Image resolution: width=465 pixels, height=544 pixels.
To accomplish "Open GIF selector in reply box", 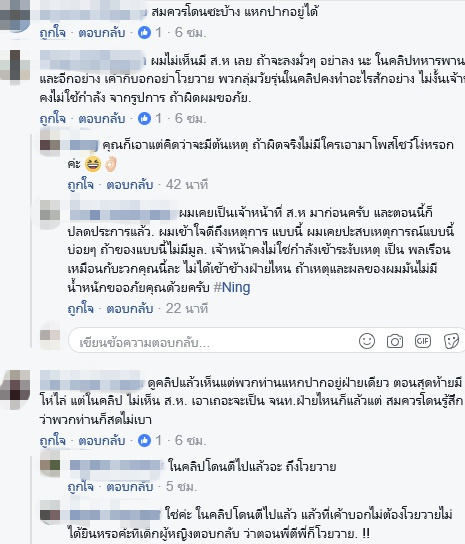I will click(423, 341).
